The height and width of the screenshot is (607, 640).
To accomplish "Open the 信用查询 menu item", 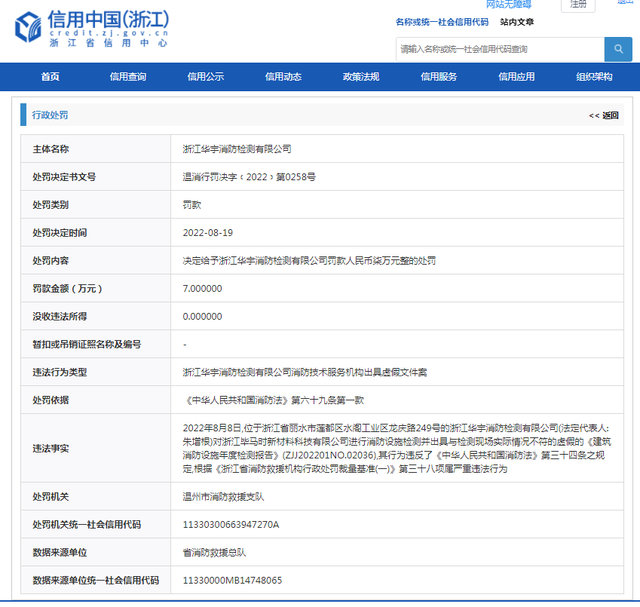I will point(128,77).
